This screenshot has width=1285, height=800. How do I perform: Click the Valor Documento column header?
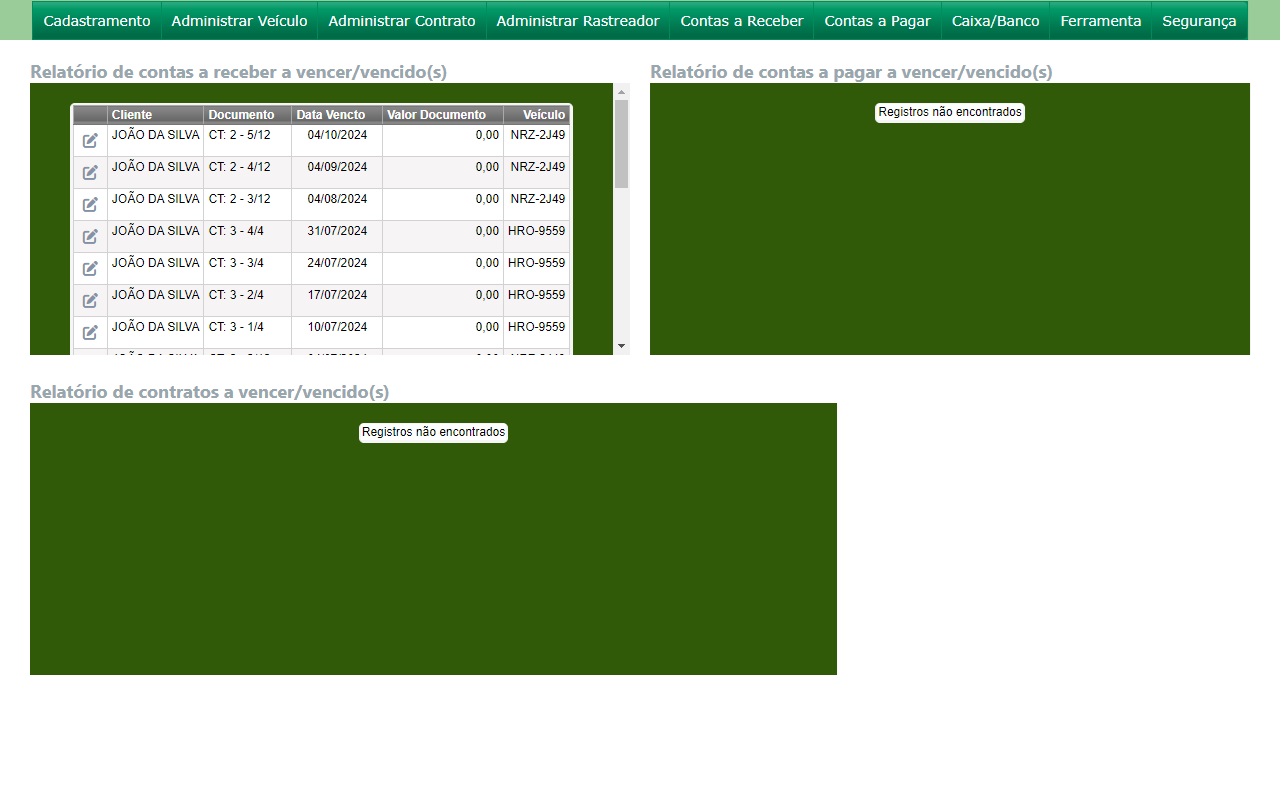[436, 115]
